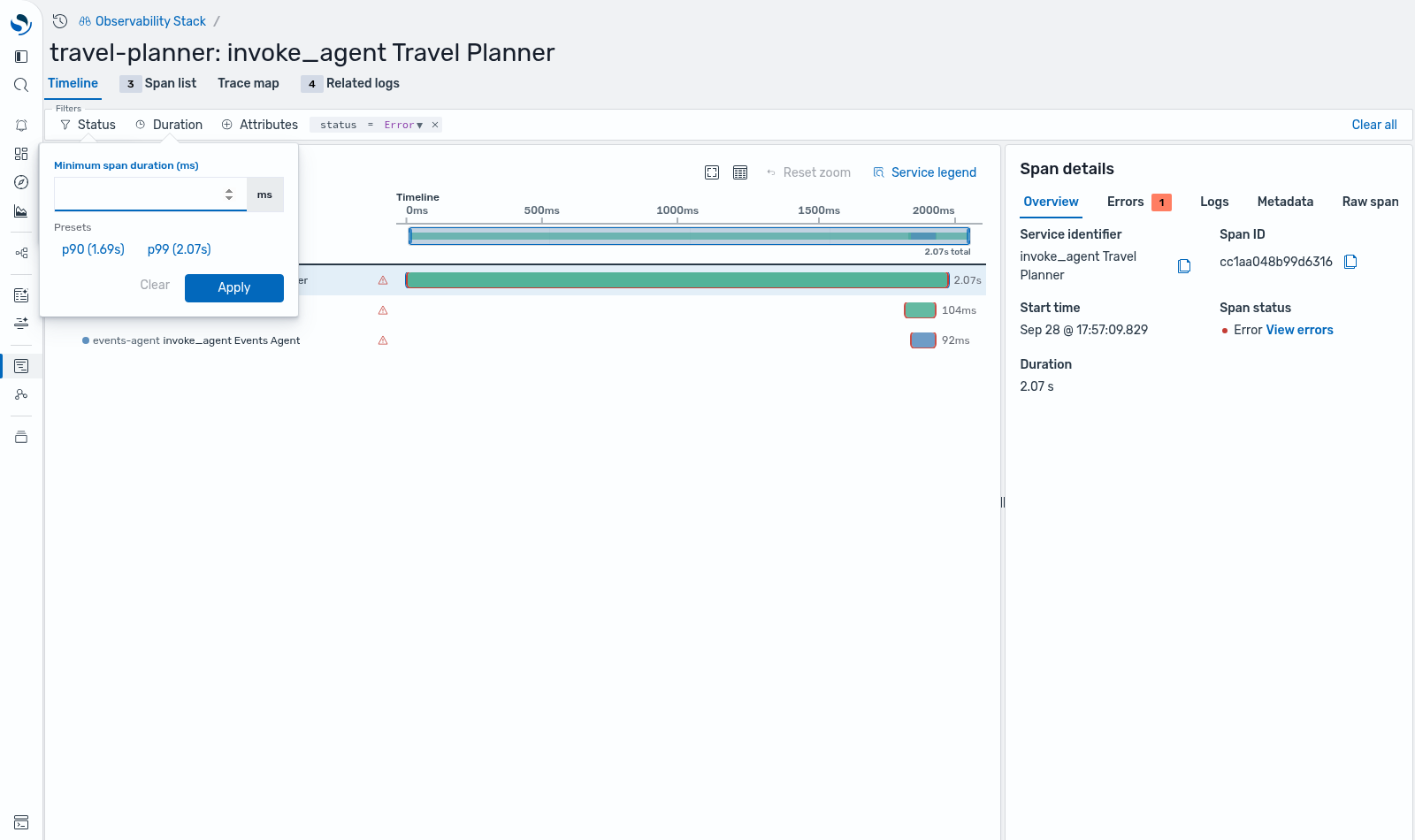Apply the minimum span duration filter
The width and height of the screenshot is (1415, 840).
point(234,287)
